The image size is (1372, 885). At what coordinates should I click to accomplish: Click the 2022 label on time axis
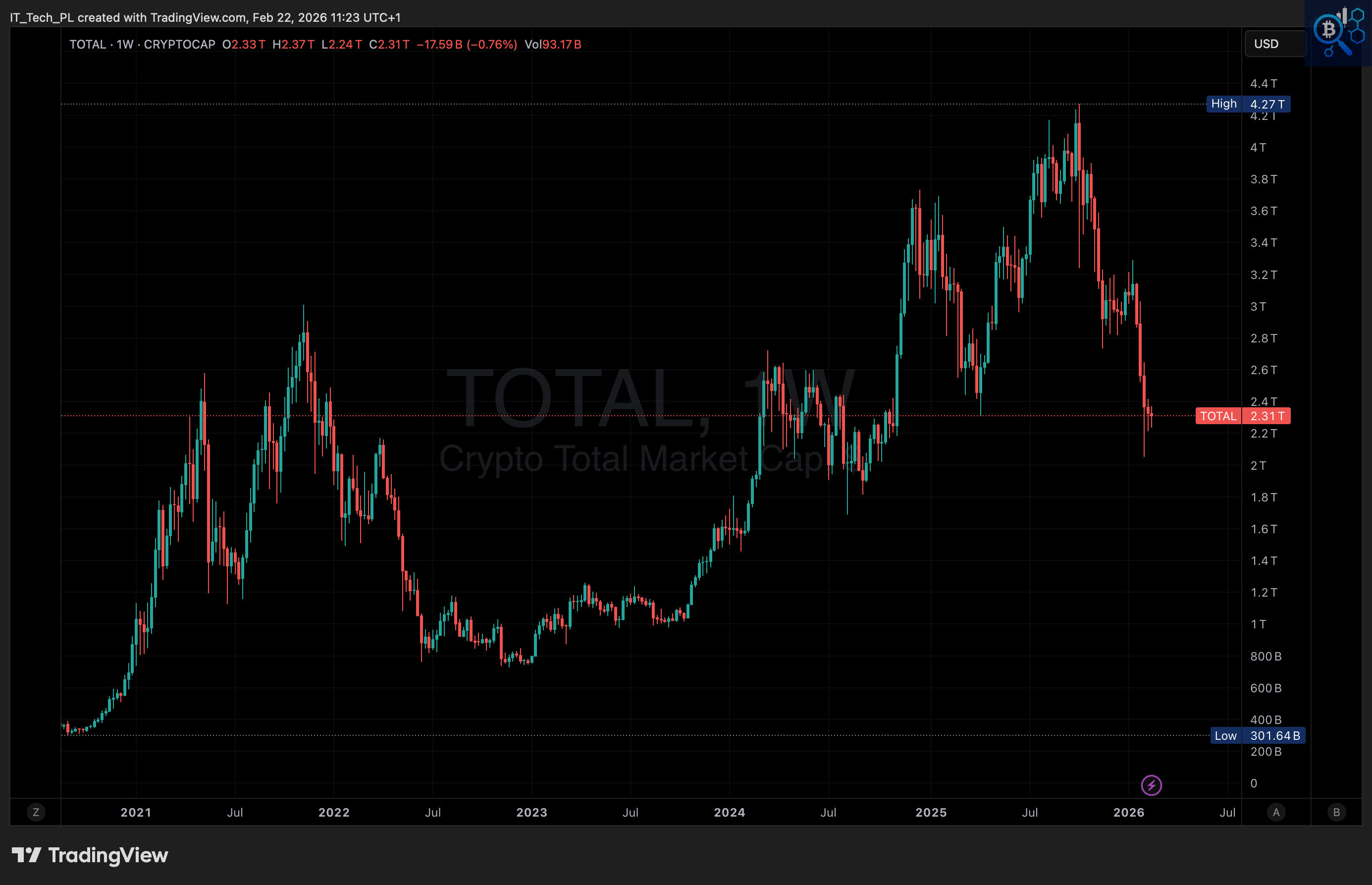(334, 813)
